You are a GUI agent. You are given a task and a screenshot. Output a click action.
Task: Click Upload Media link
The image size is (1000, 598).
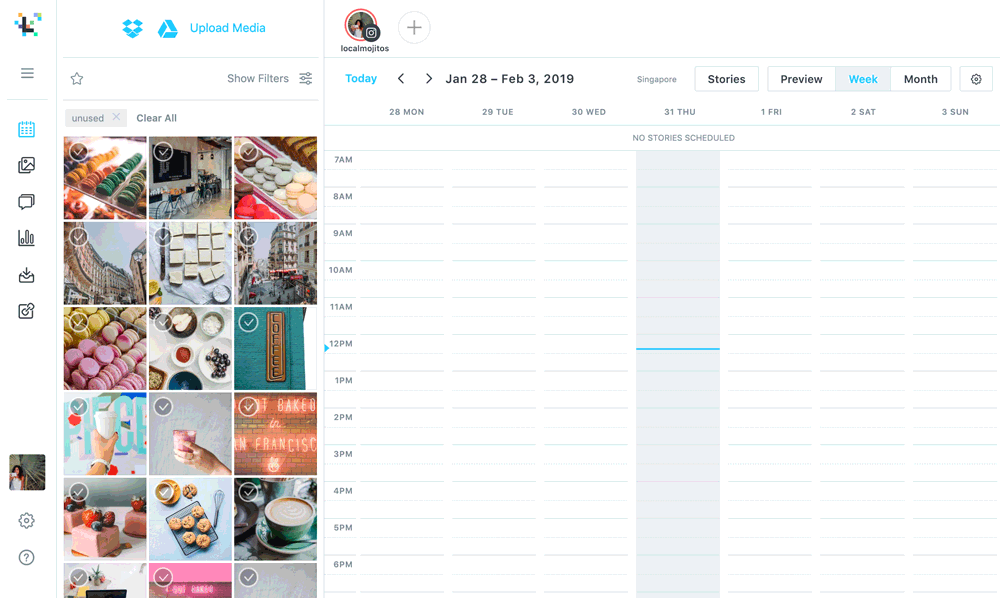pos(228,28)
